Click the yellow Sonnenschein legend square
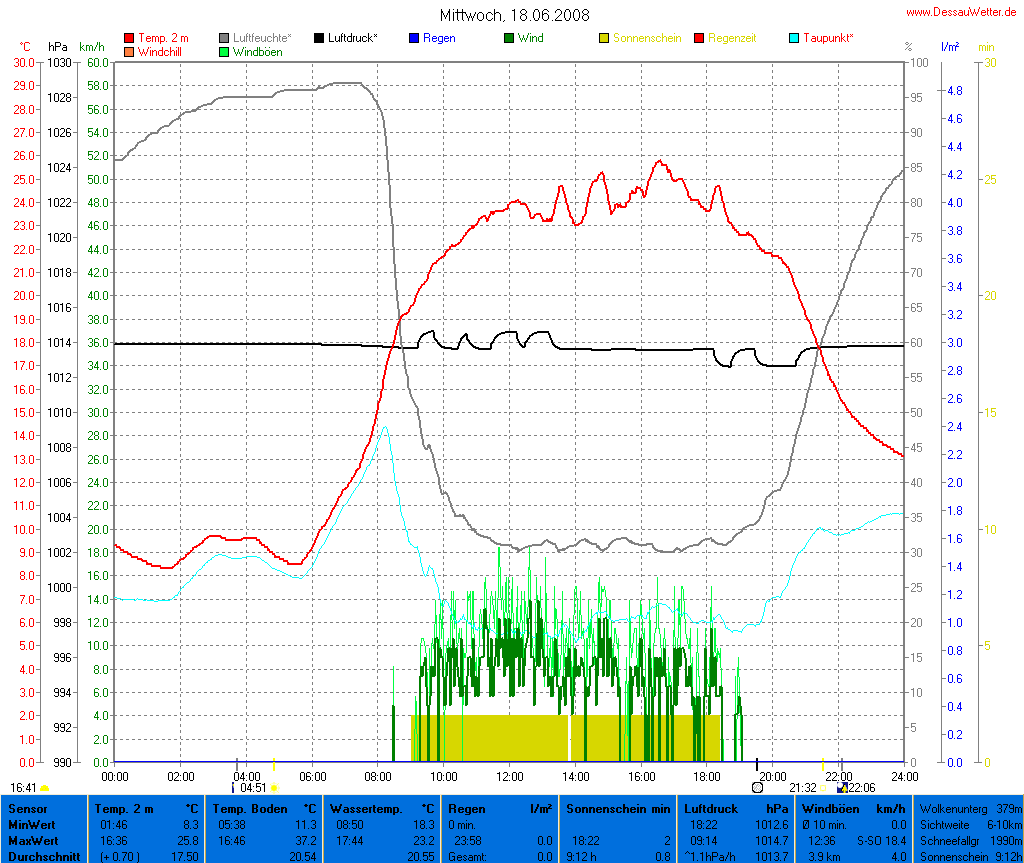Image resolution: width=1024 pixels, height=863 pixels. click(x=604, y=38)
